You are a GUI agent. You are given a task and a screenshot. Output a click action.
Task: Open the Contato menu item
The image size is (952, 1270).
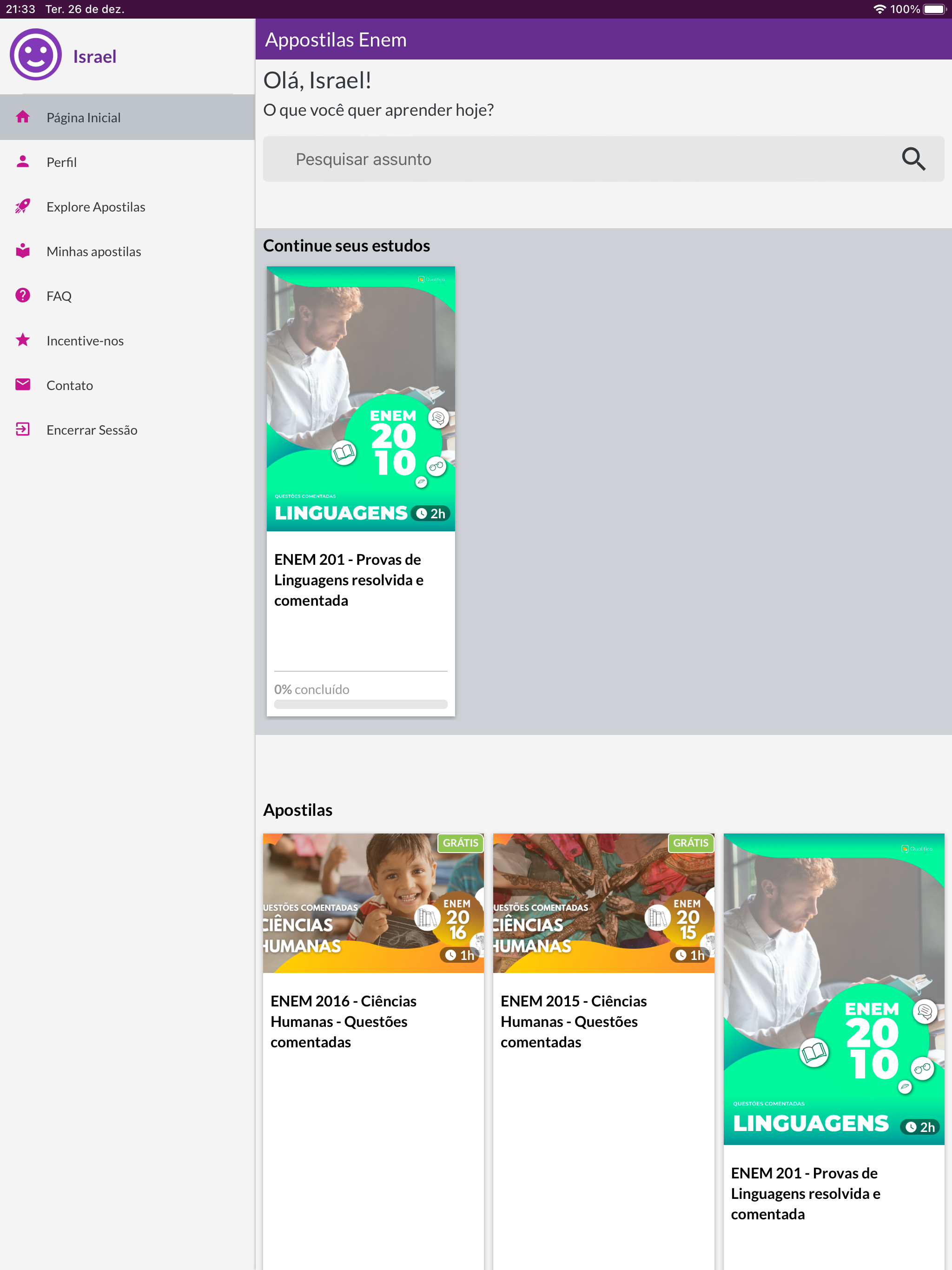tap(127, 385)
